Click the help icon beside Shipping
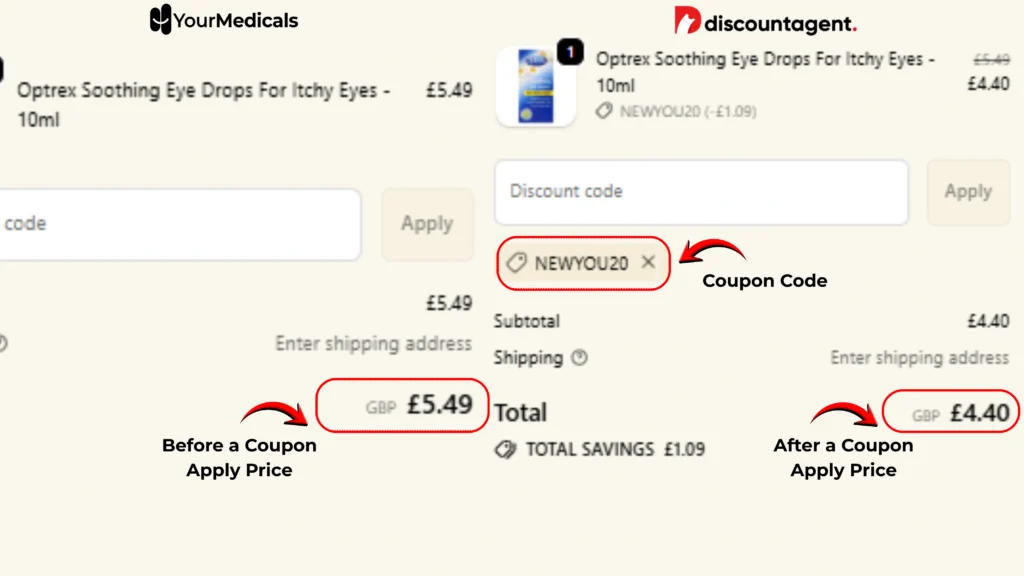The width and height of the screenshot is (1024, 576). point(579,358)
